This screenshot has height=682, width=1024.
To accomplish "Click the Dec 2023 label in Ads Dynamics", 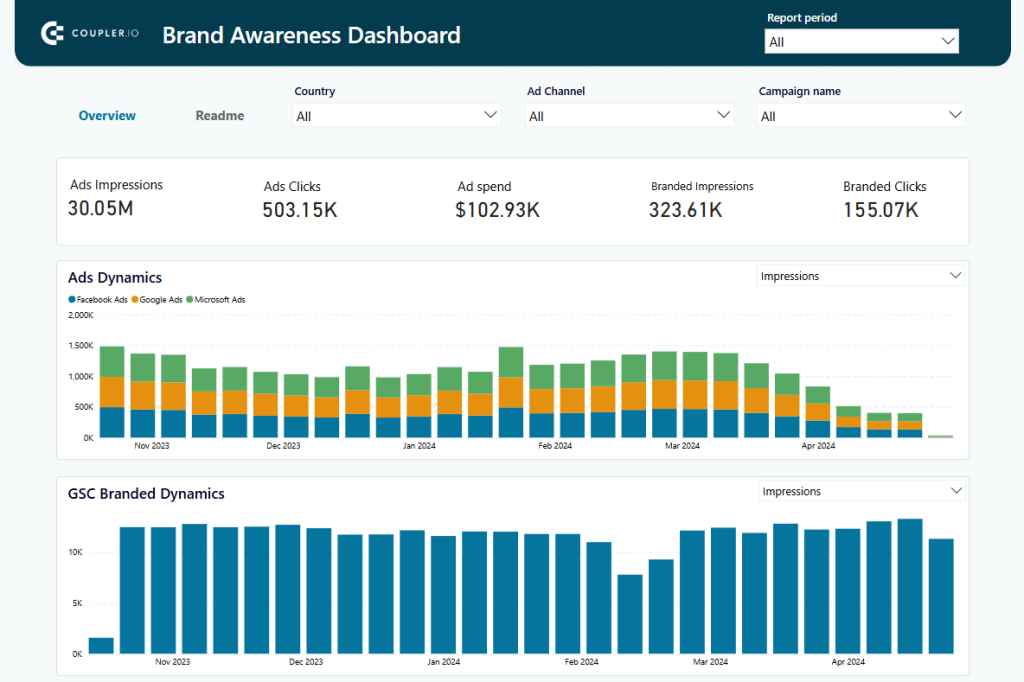I will [x=283, y=446].
